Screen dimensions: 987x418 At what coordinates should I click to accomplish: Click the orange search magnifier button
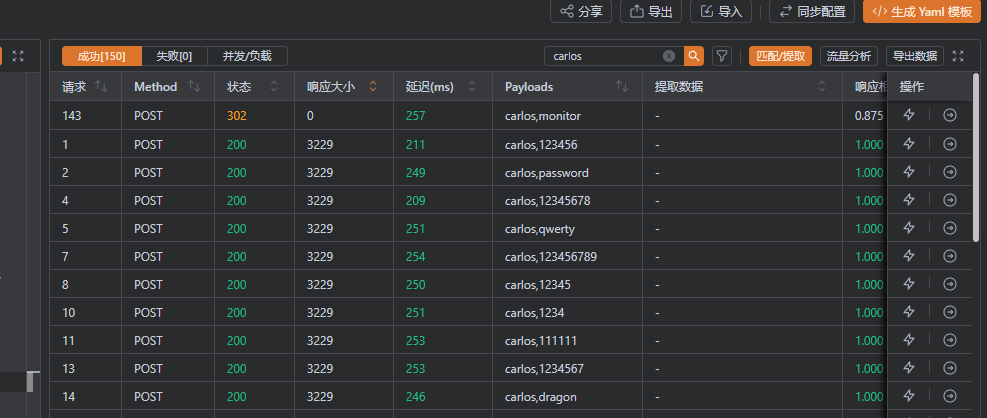pyautogui.click(x=693, y=56)
